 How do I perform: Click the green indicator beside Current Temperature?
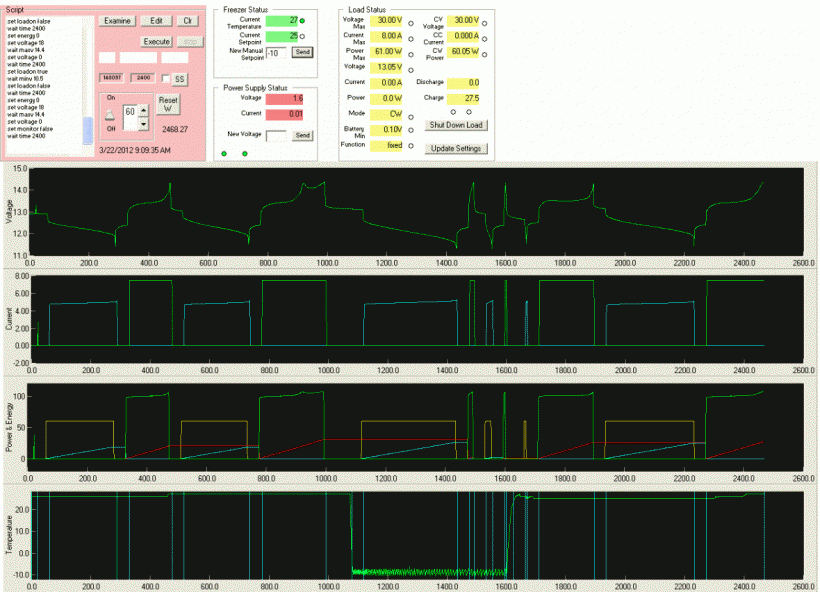[x=303, y=20]
